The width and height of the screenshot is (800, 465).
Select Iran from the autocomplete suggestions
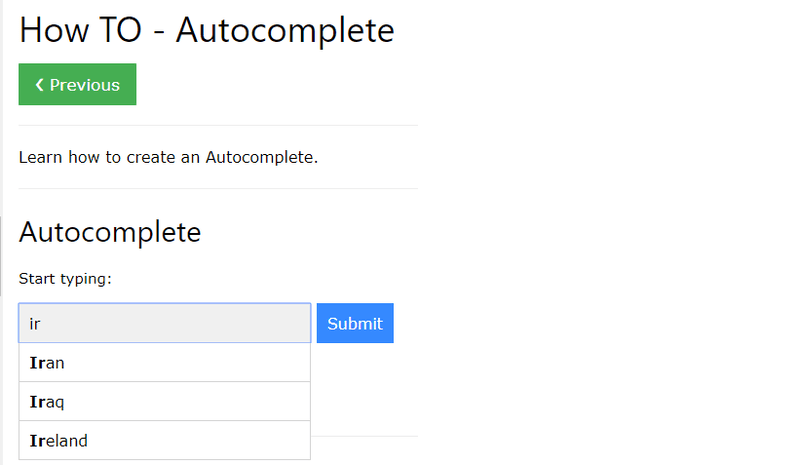tap(164, 363)
